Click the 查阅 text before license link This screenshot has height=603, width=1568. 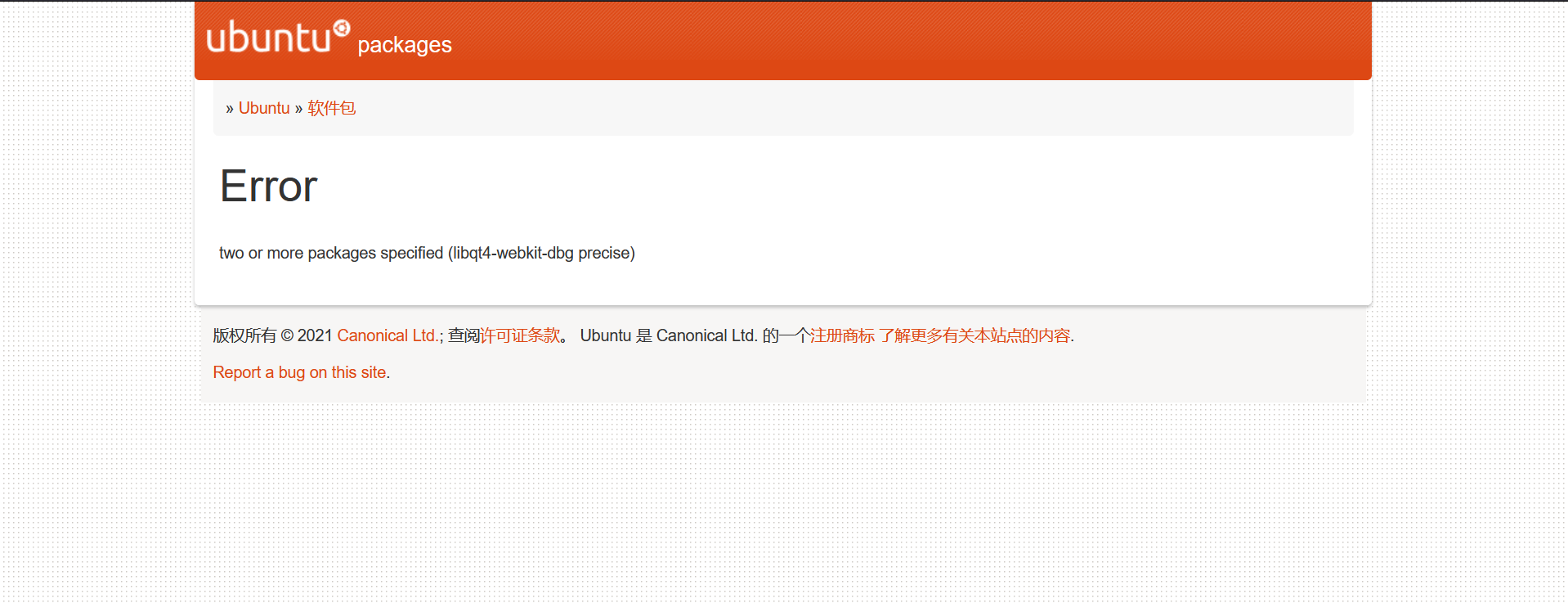[x=464, y=335]
